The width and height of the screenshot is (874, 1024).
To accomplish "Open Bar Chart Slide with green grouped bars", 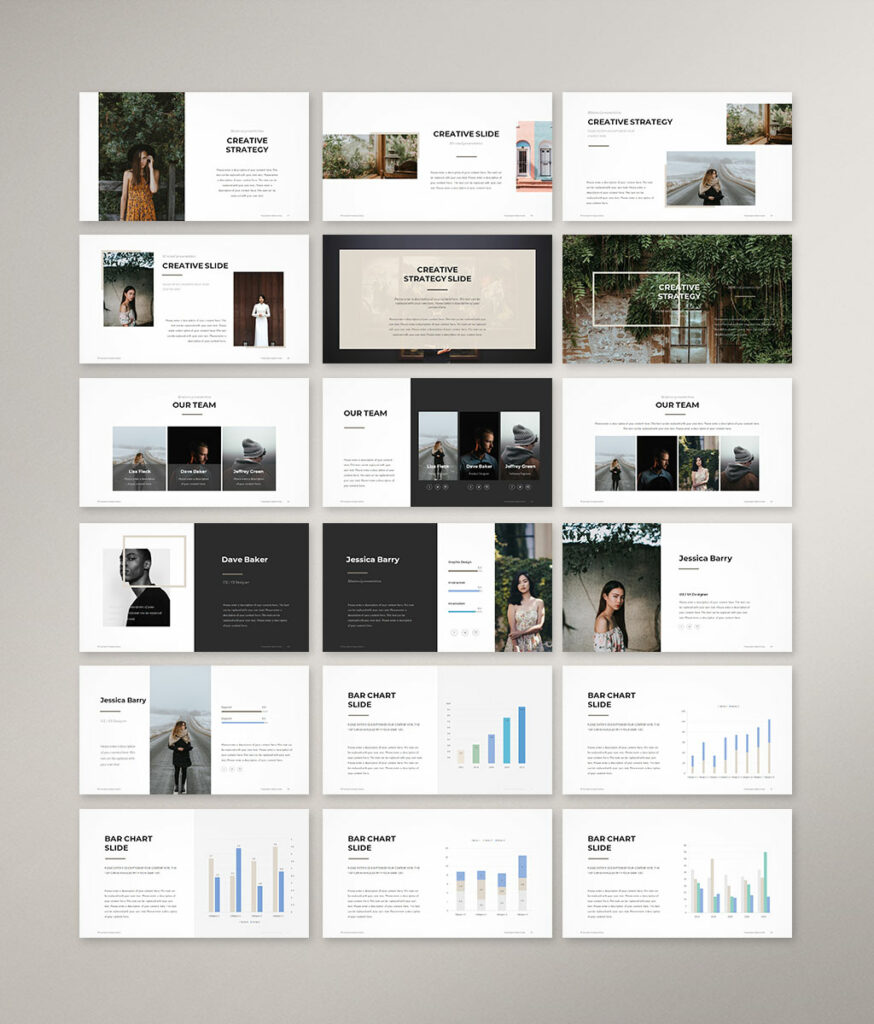I will (677, 874).
